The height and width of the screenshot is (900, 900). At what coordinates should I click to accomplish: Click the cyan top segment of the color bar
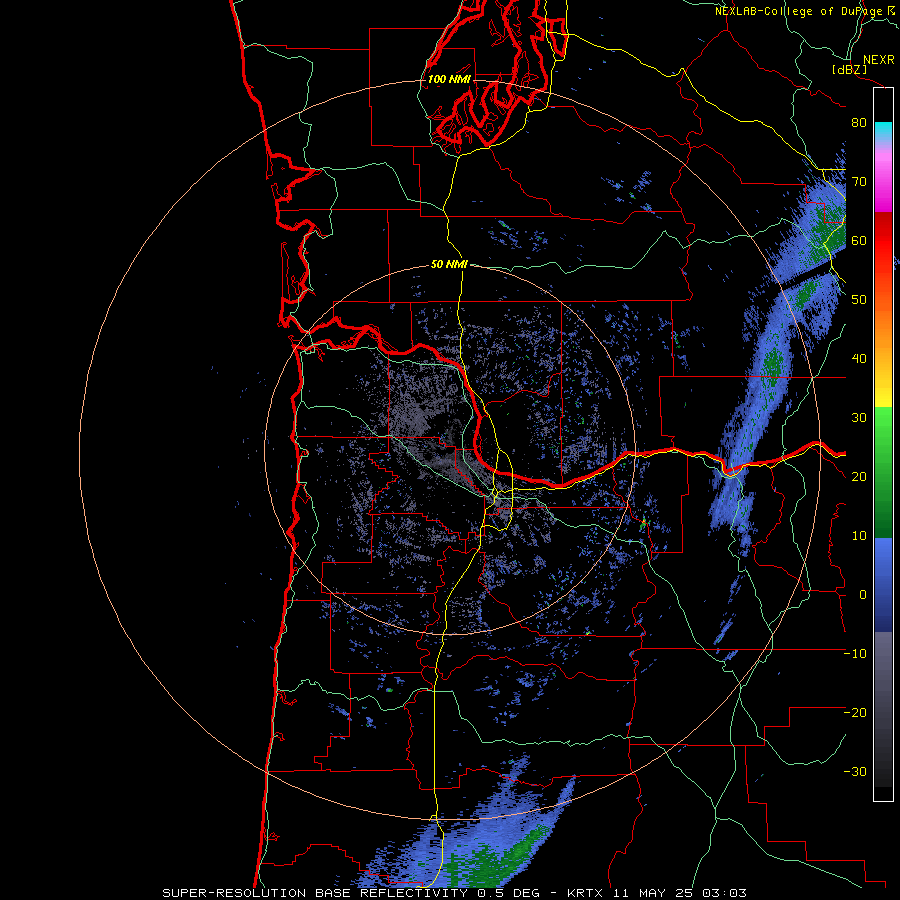[x=883, y=130]
